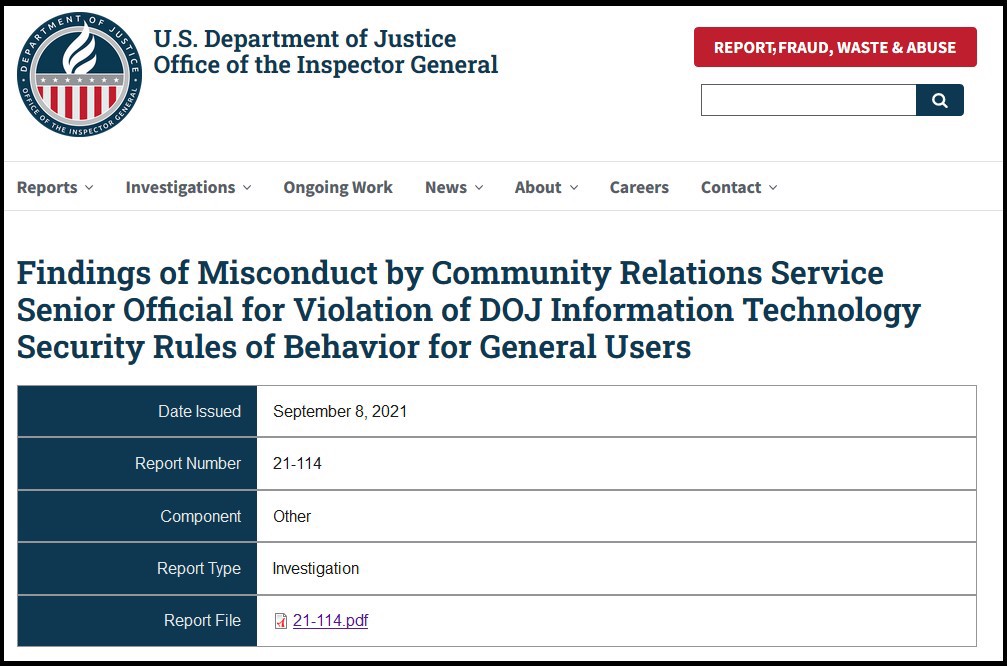Expand the About menu arrow

click(574, 188)
